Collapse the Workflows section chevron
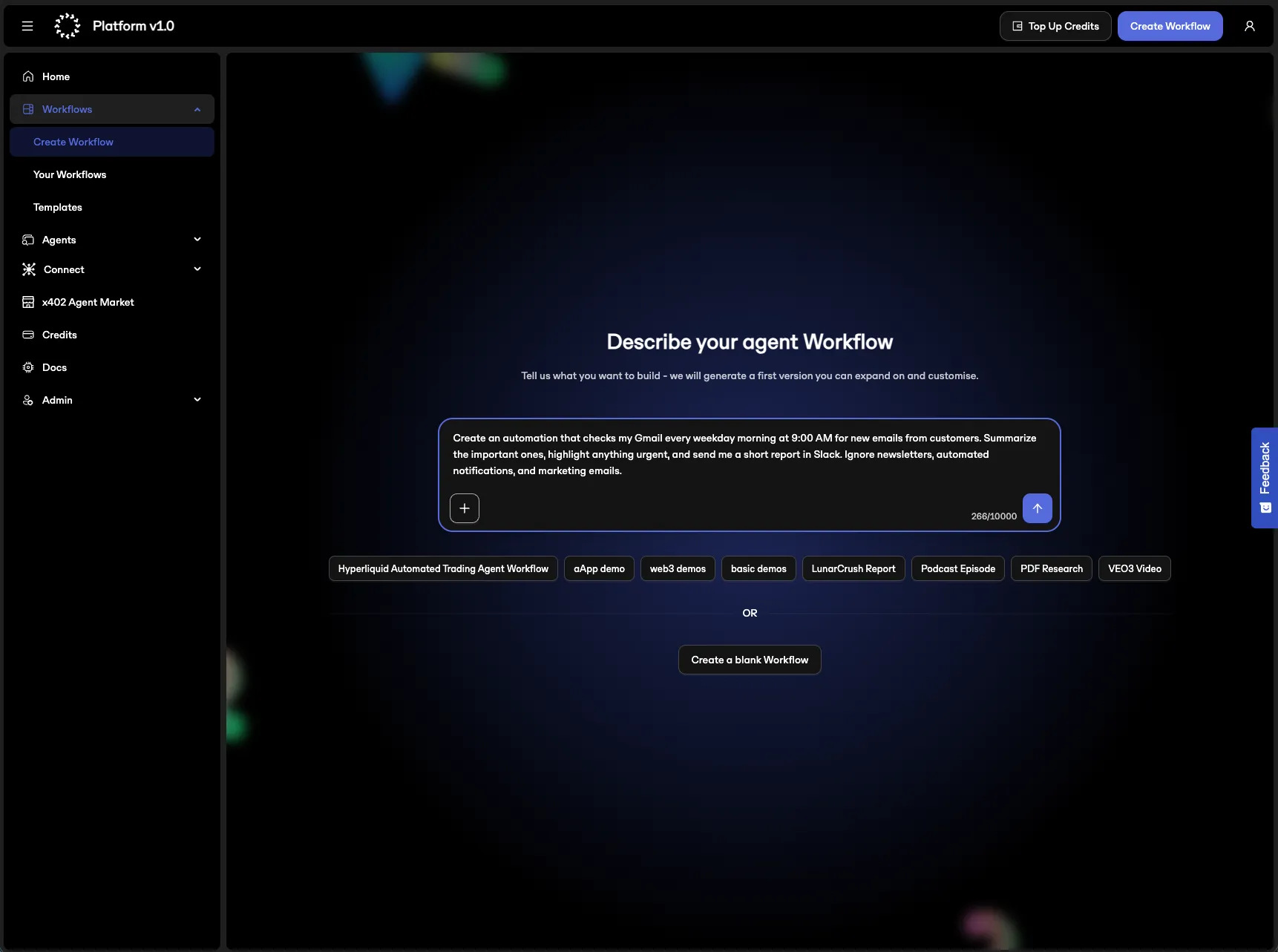Image resolution: width=1278 pixels, height=952 pixels. [197, 109]
